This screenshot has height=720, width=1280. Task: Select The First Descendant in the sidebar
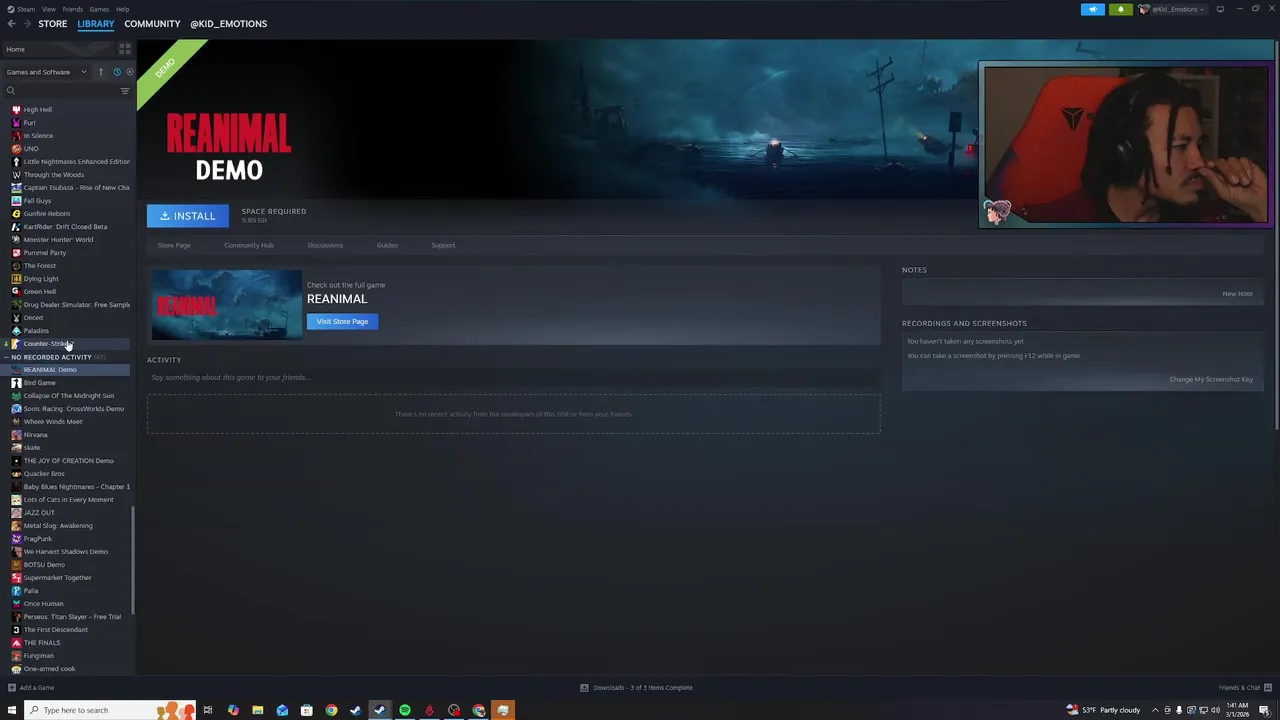tap(56, 629)
